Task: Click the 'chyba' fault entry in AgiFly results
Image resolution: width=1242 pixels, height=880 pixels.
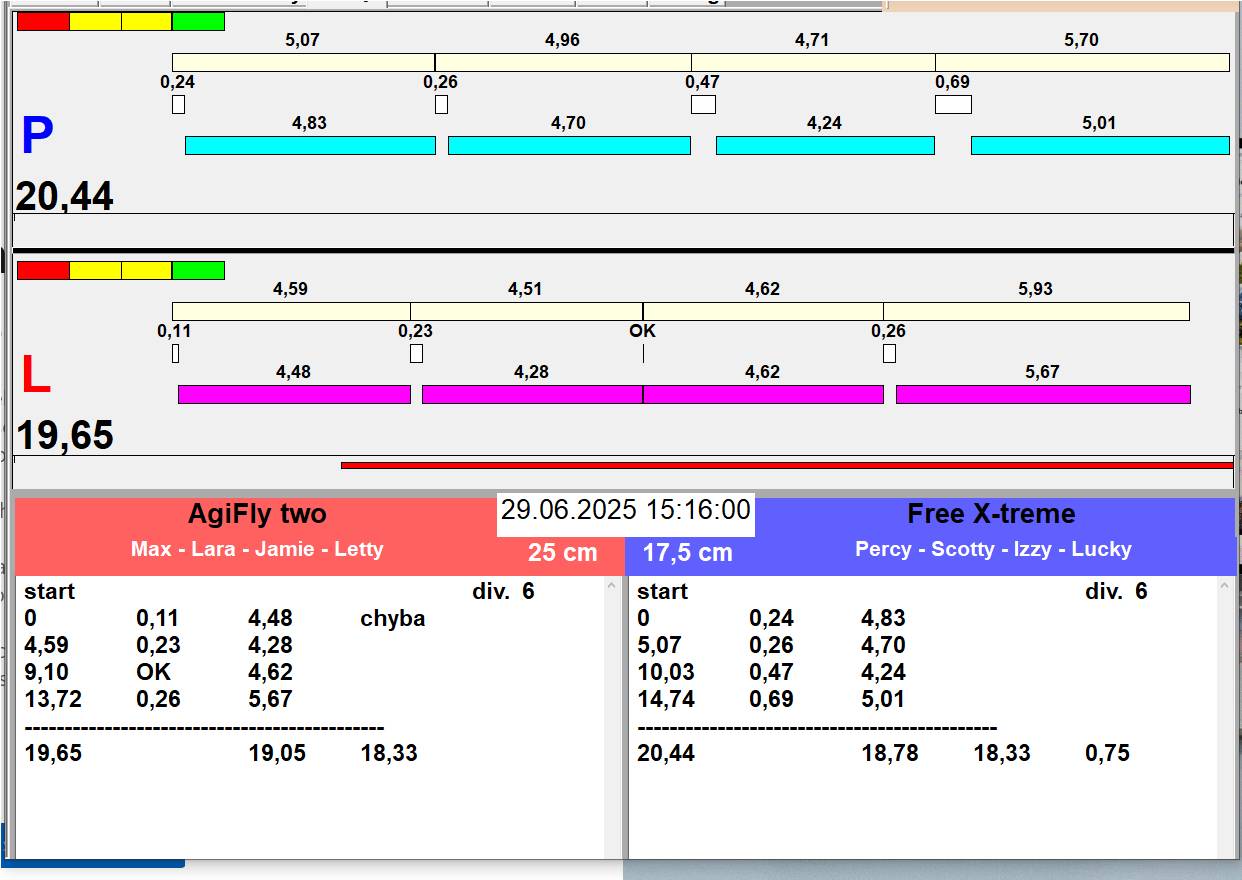Action: tap(393, 618)
